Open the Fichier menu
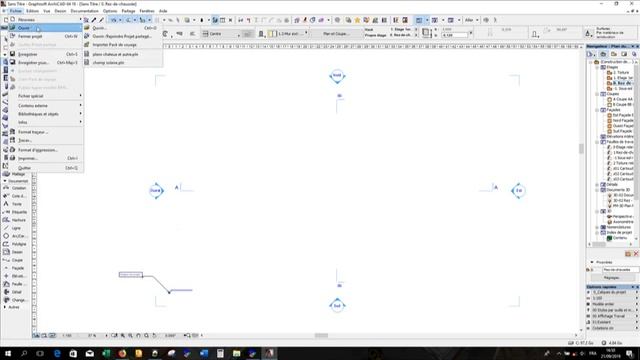The width and height of the screenshot is (640, 360). point(16,11)
